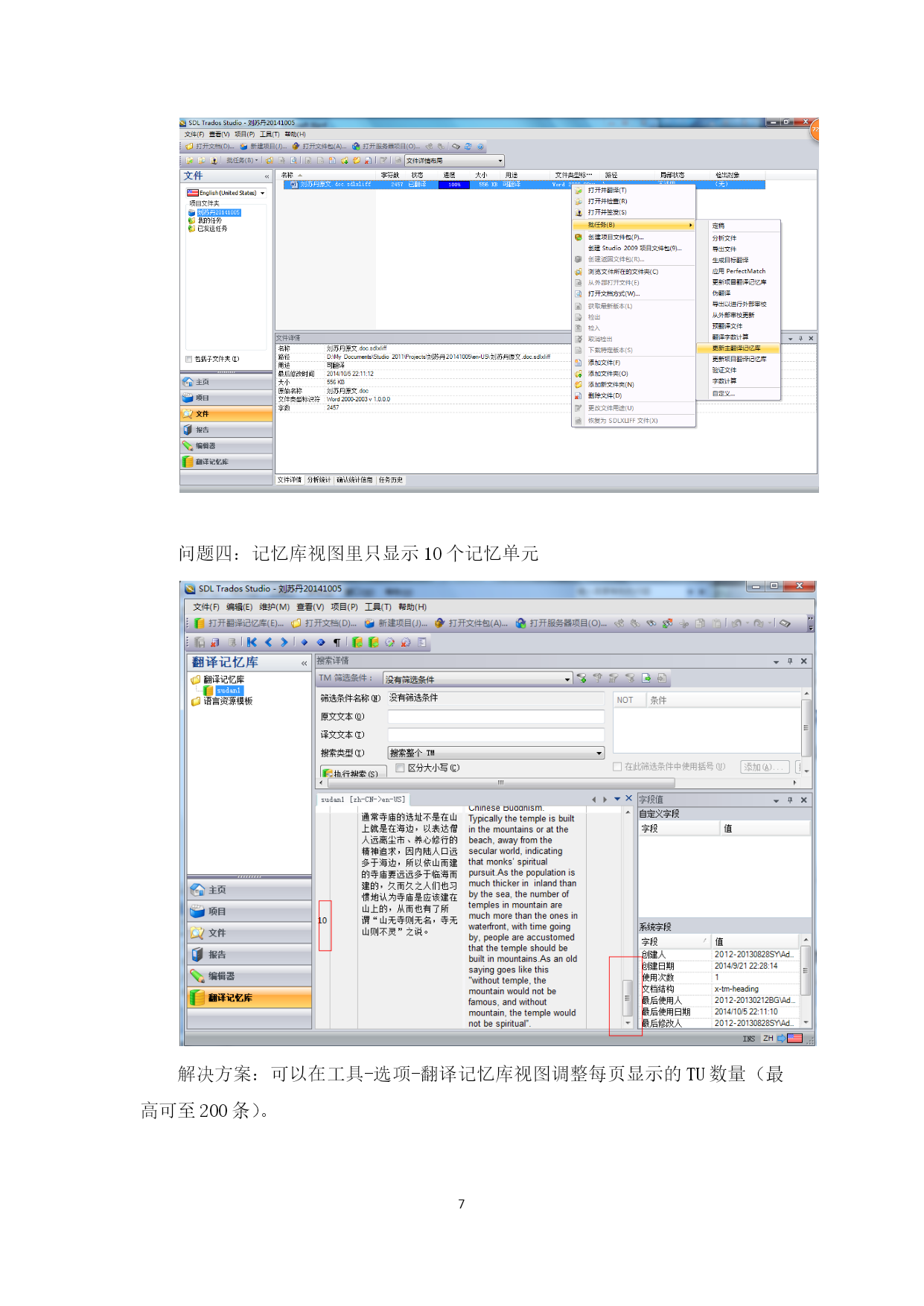924x1306 pixels.
Task: Open the 编辑器 view in upper window sidebar
Action: (x=226, y=446)
